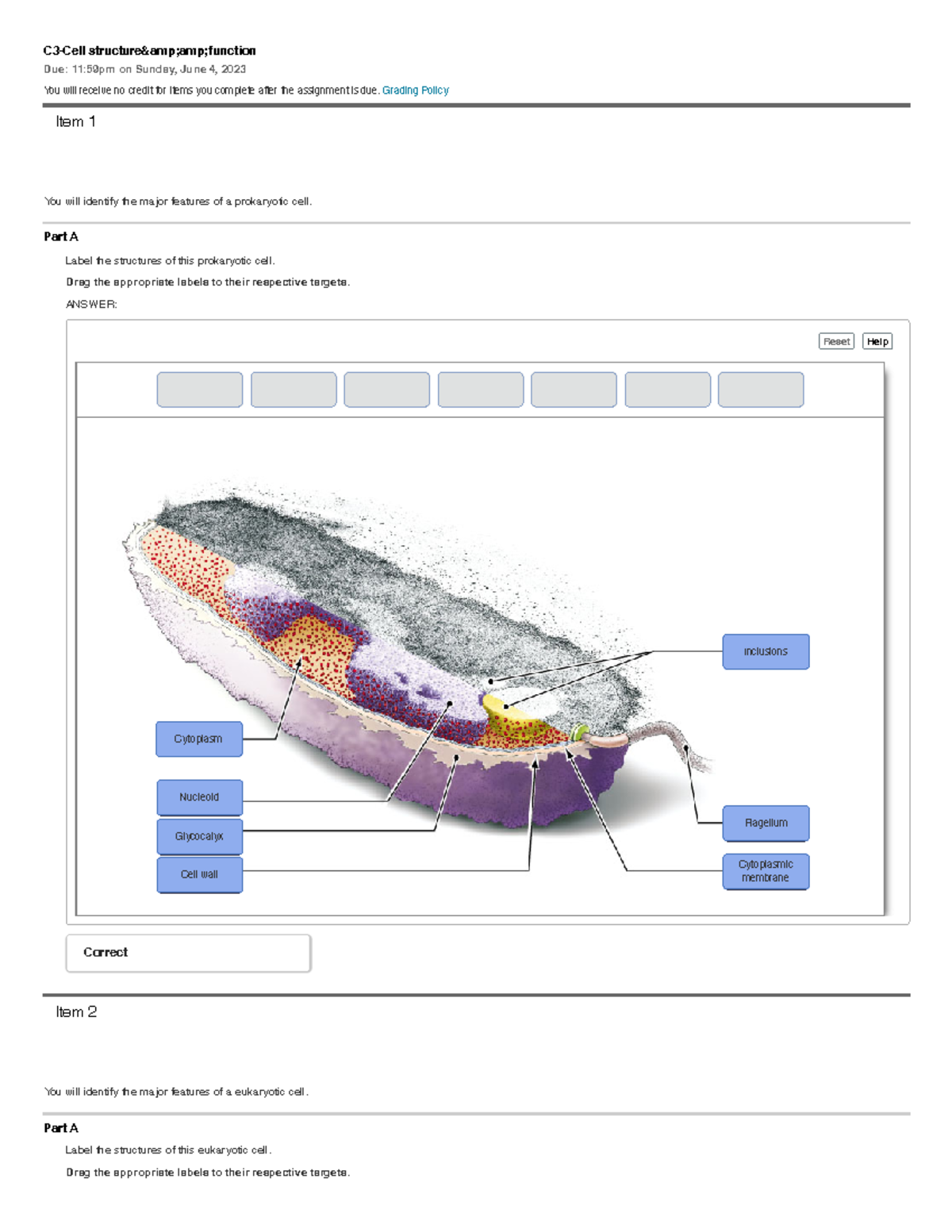Select the Cell wall label box
952x1232 pixels.
click(x=199, y=874)
